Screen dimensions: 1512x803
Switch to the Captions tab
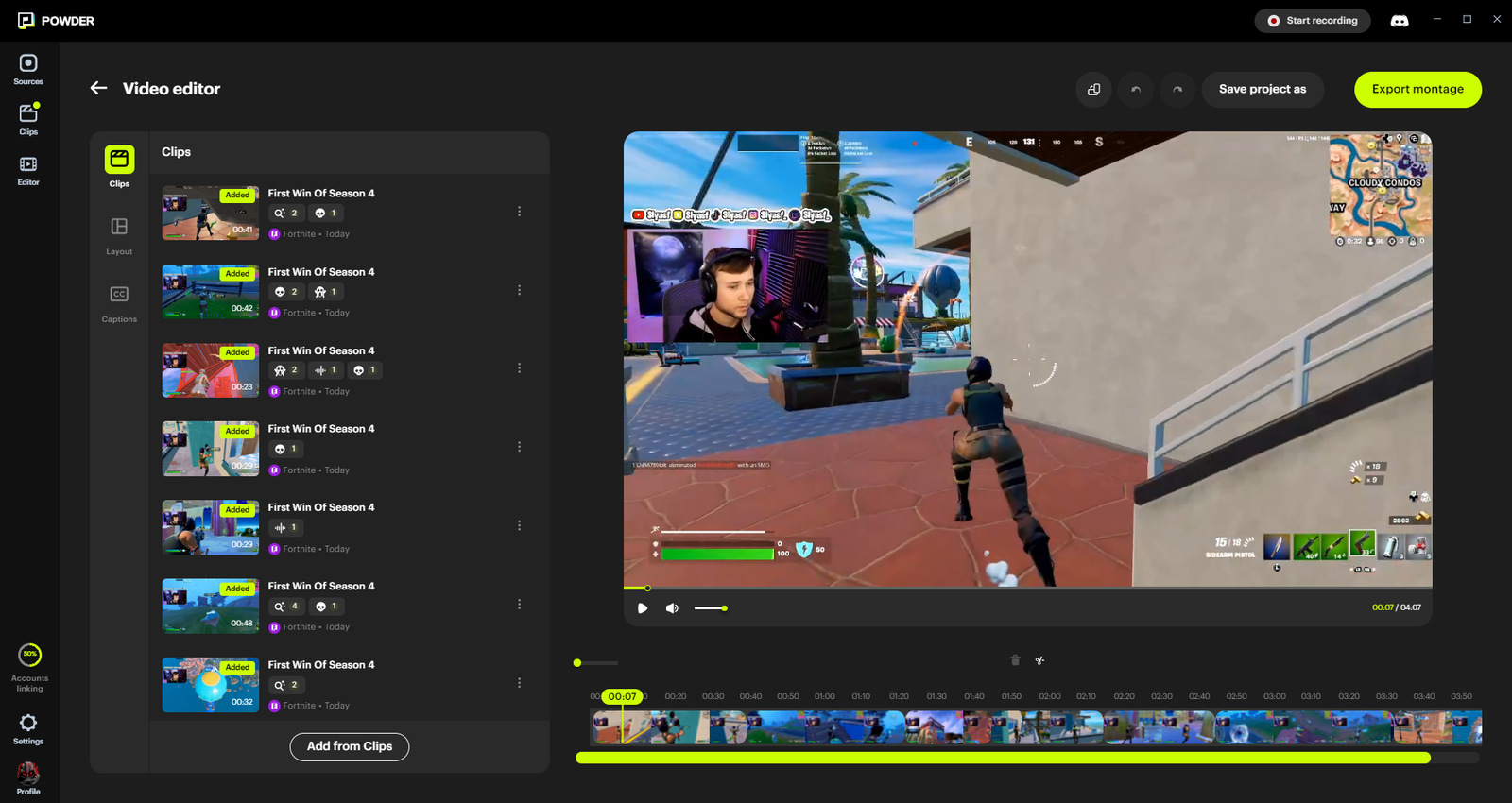(119, 301)
